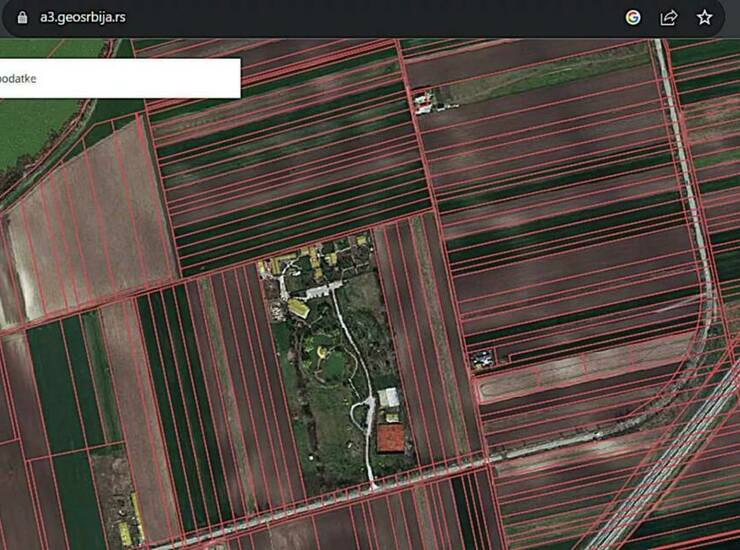Screen dimensions: 740x550
Task: Click the share page icon
Action: coord(668,17)
